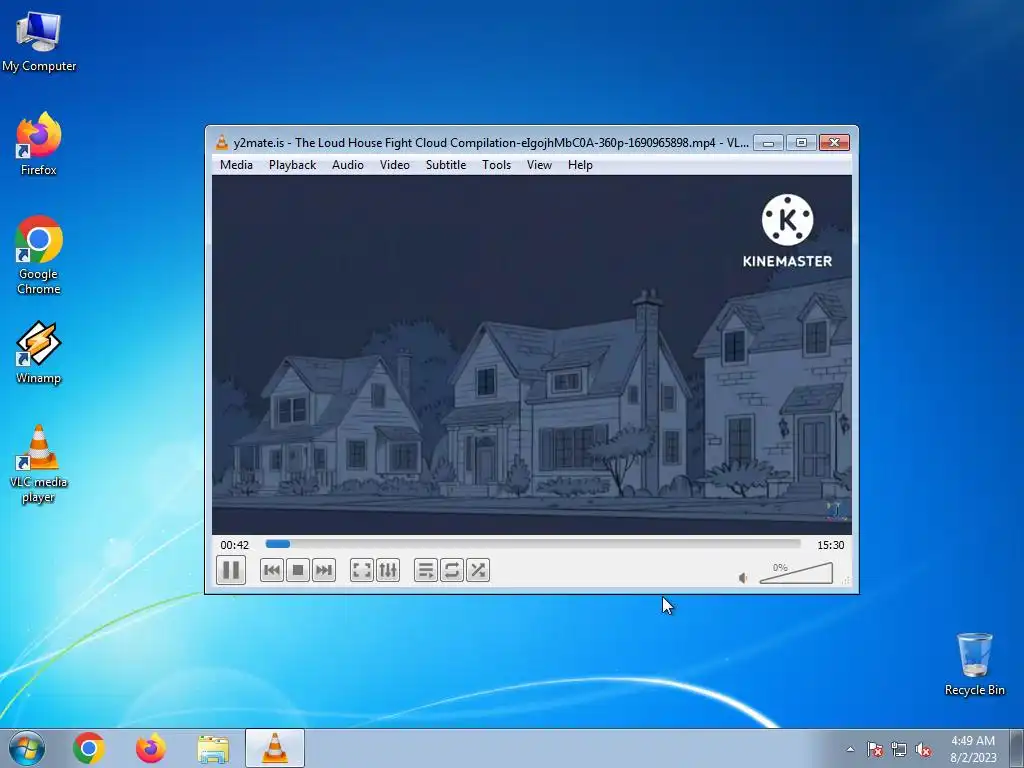Image resolution: width=1024 pixels, height=768 pixels.
Task: Unmute audio via VLC speaker icon
Action: pos(743,578)
